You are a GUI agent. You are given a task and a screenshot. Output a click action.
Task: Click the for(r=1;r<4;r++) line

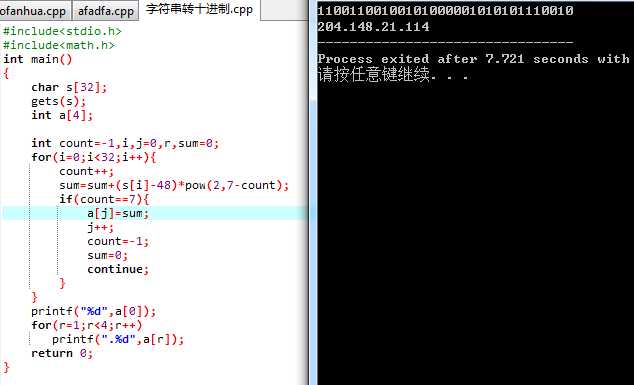(x=87, y=325)
